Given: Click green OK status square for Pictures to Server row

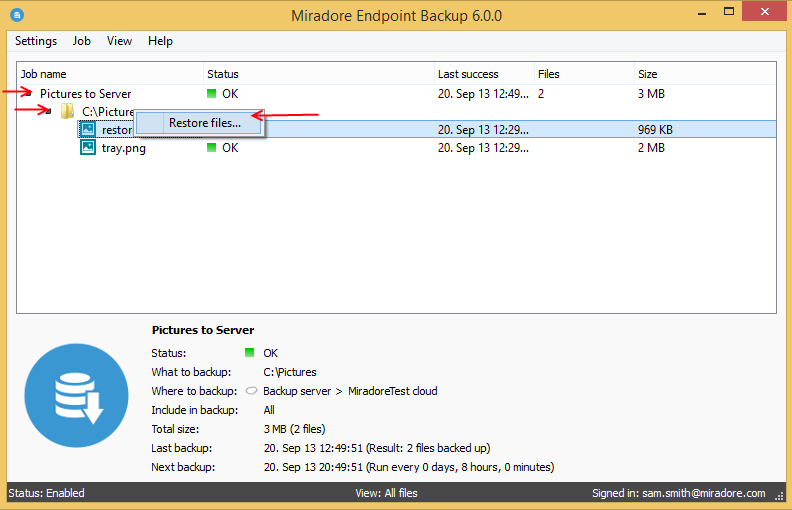Looking at the screenshot, I should tap(212, 93).
